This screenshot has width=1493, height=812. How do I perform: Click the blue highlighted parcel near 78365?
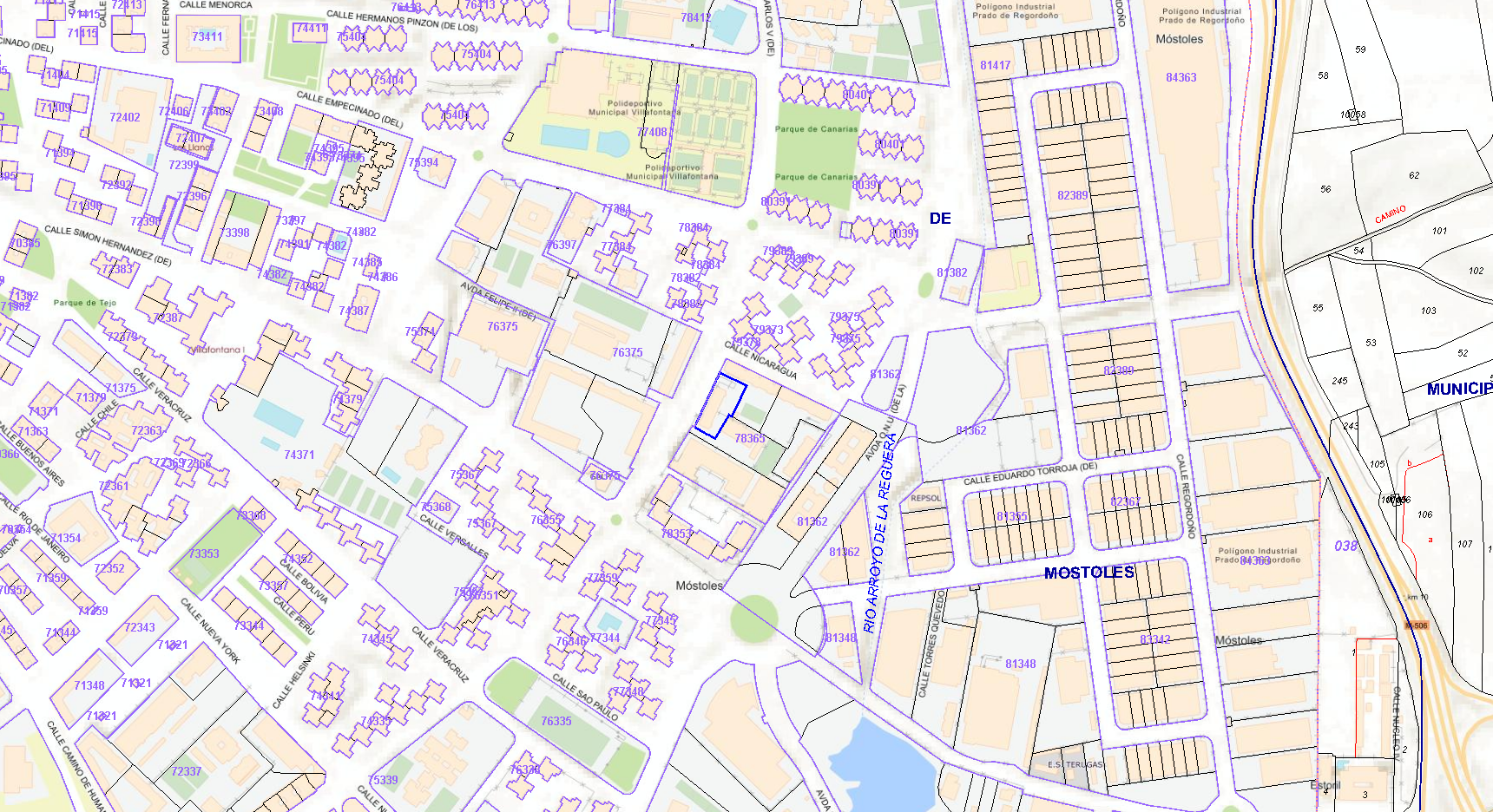click(720, 405)
